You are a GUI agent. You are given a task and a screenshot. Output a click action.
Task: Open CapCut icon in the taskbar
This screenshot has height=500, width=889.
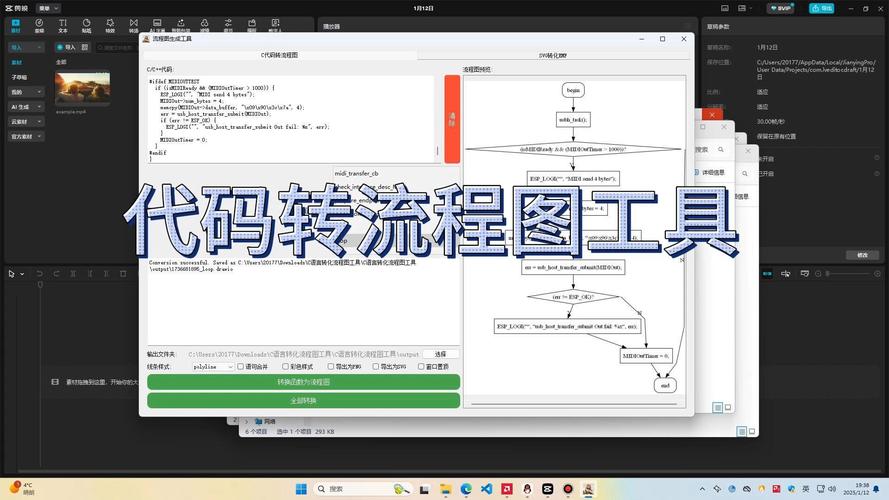pos(548,489)
